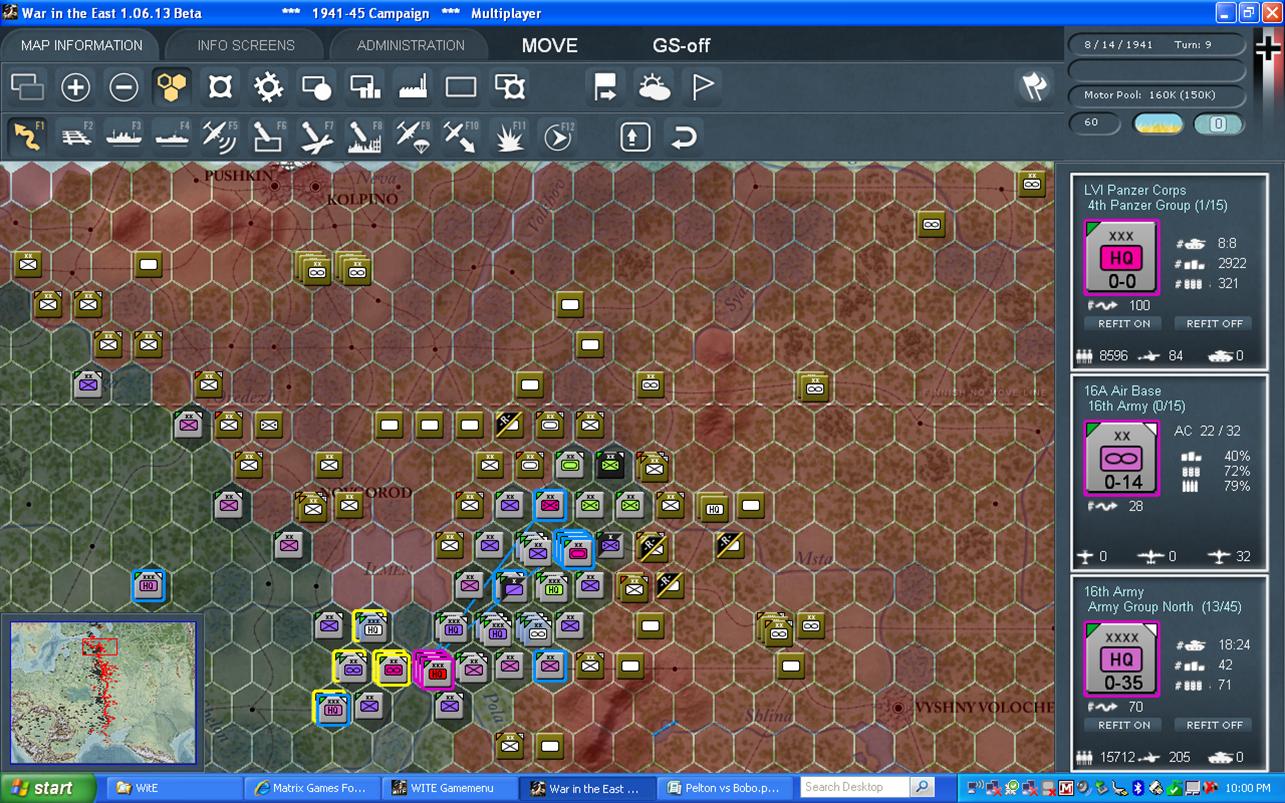Open the ADMINISTRATION tab
The image size is (1285, 803).
point(411,45)
